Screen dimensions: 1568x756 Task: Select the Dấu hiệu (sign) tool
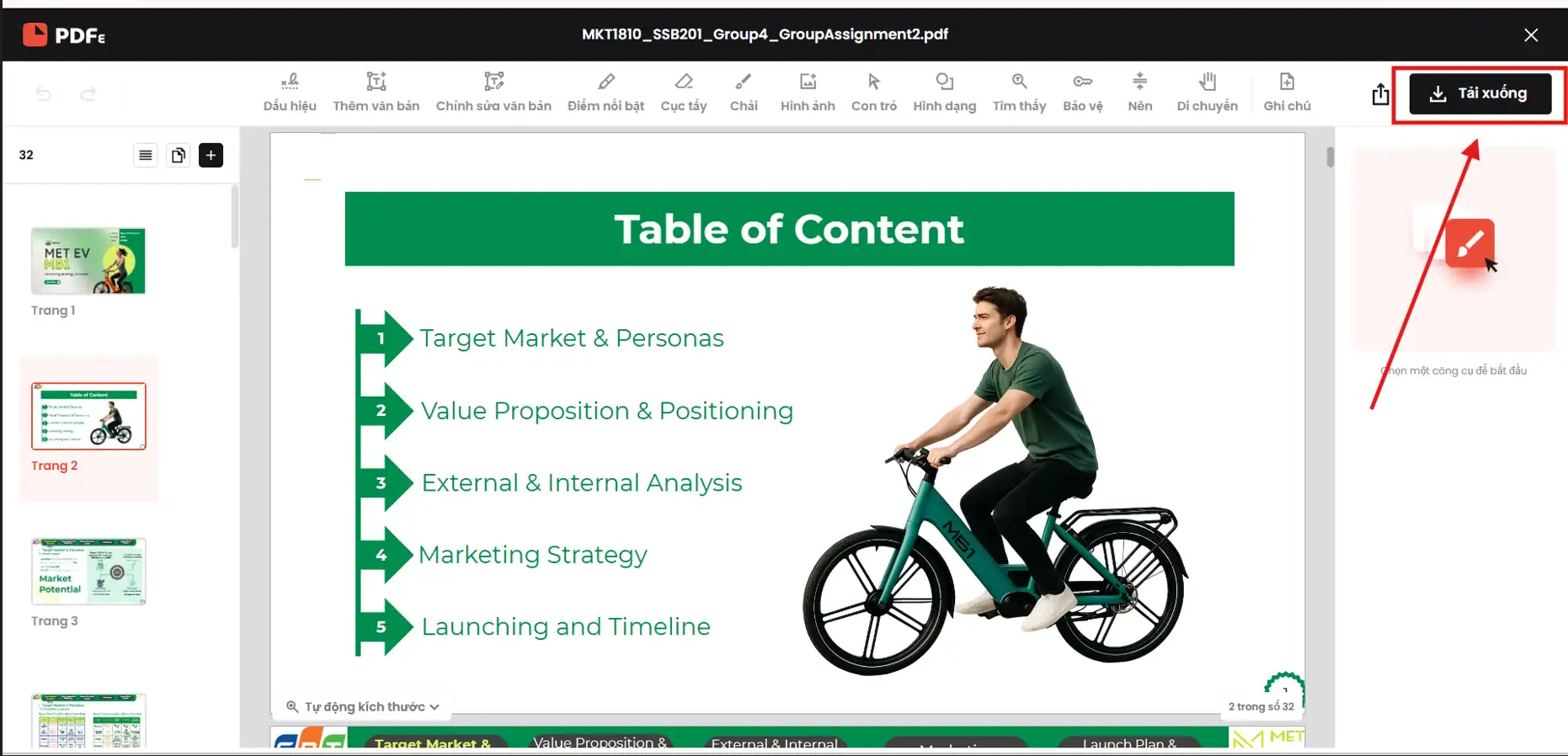coord(290,93)
